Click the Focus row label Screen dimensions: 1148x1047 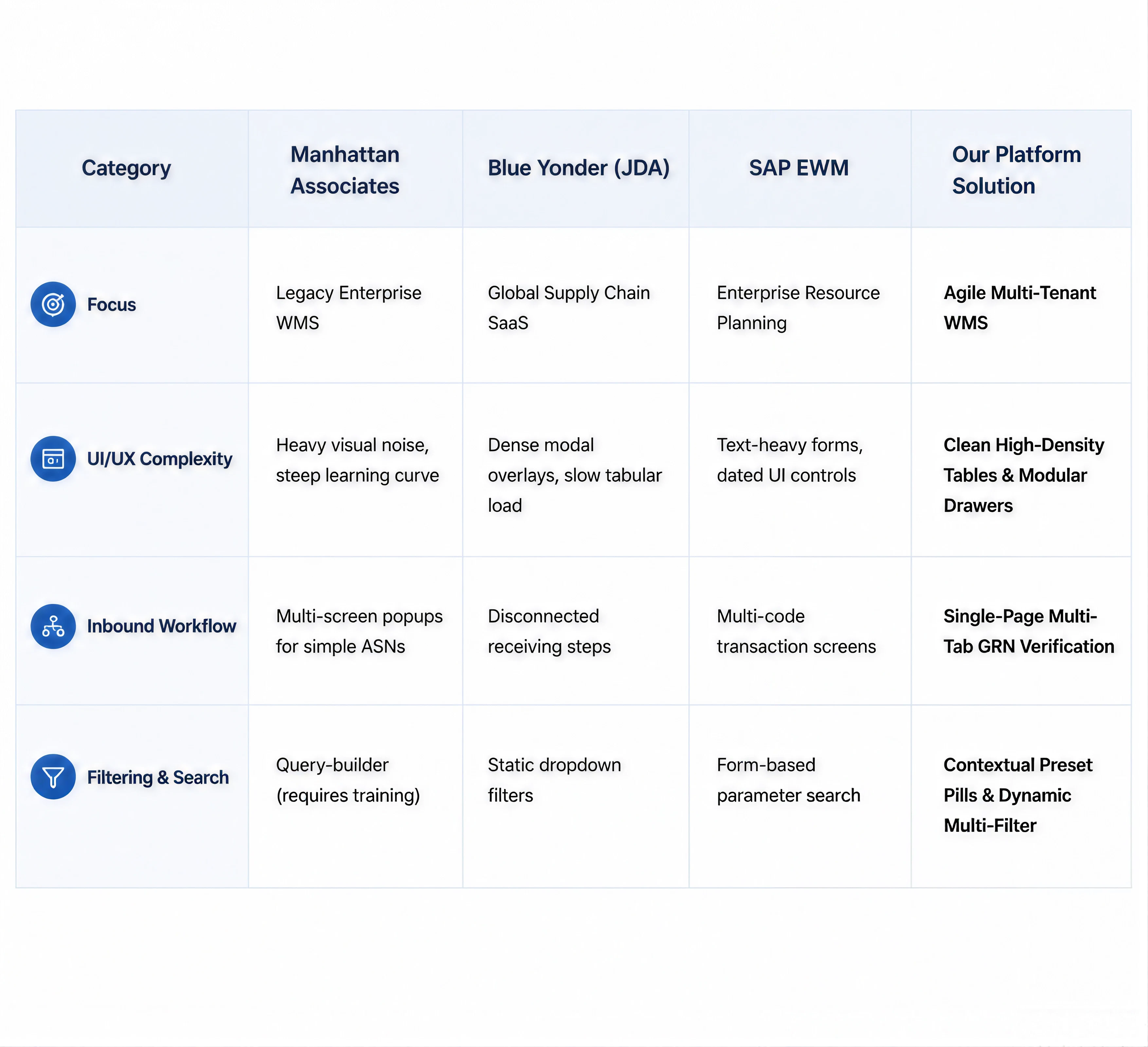(x=112, y=305)
